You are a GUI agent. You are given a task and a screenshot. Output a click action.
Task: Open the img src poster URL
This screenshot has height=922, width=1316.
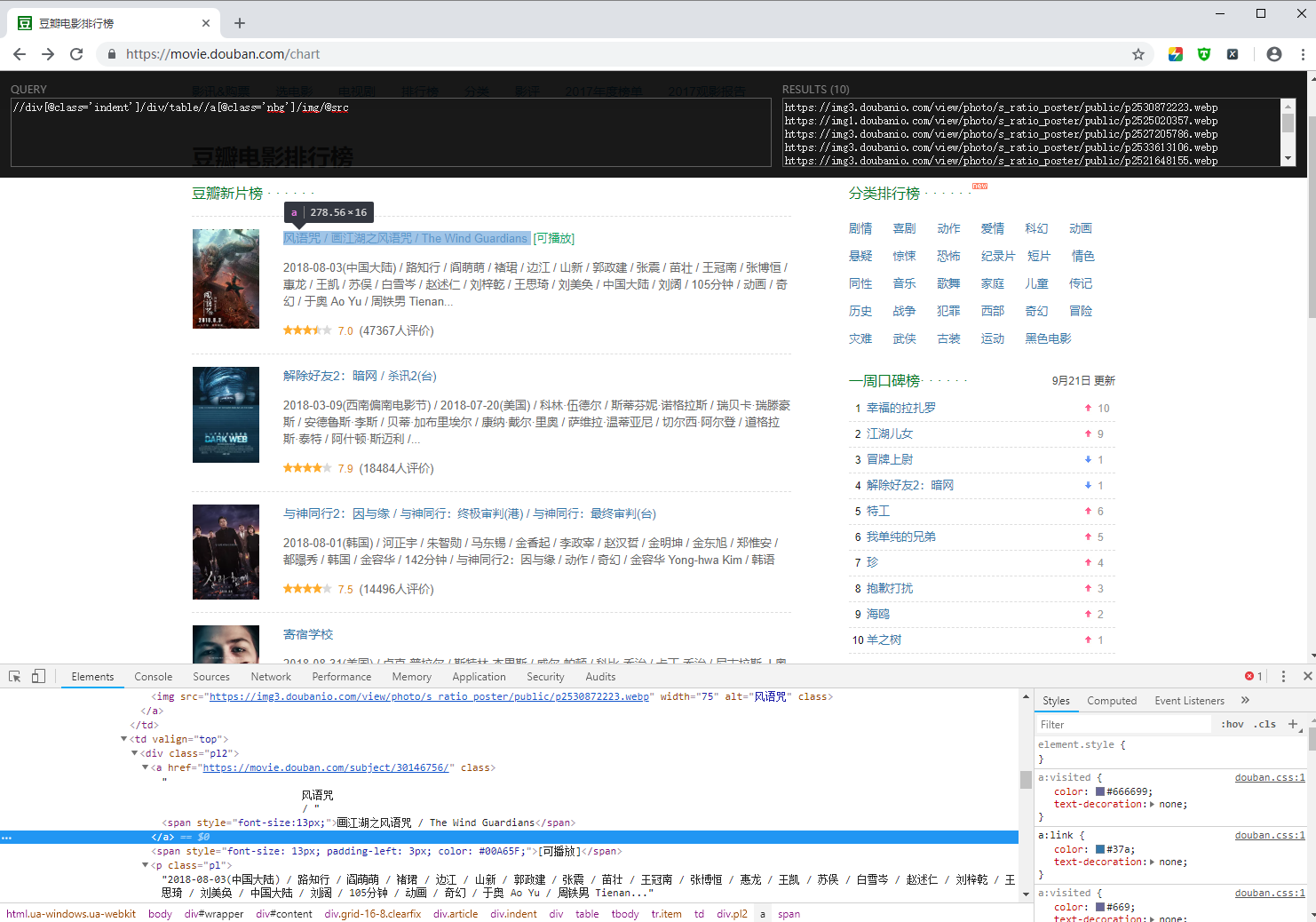pyautogui.click(x=429, y=696)
